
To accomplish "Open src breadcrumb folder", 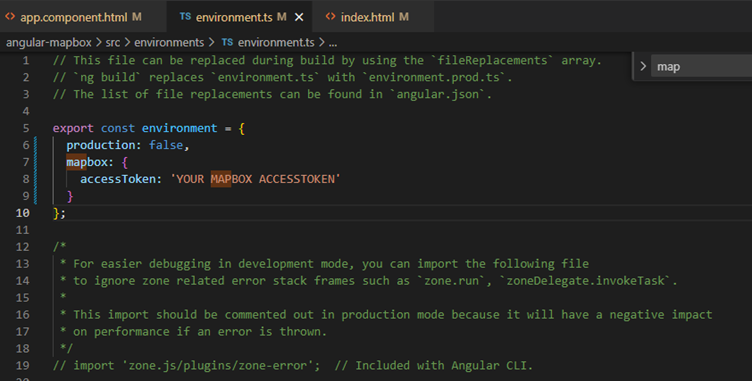I will point(113,43).
